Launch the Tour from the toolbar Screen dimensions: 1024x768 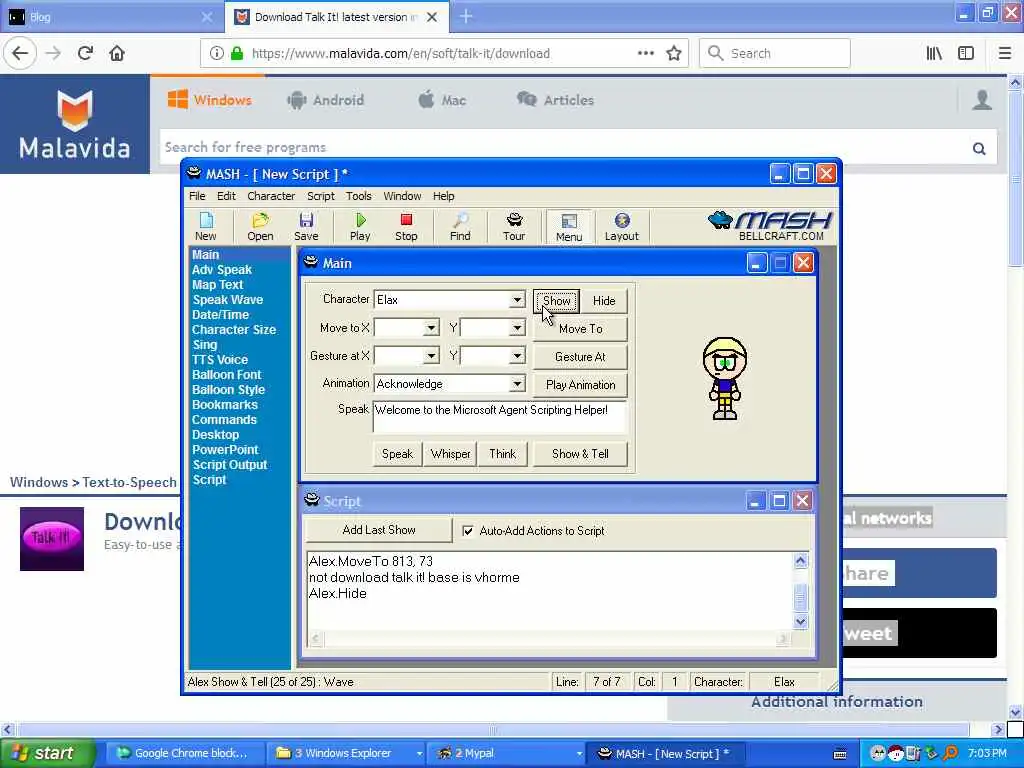514,227
